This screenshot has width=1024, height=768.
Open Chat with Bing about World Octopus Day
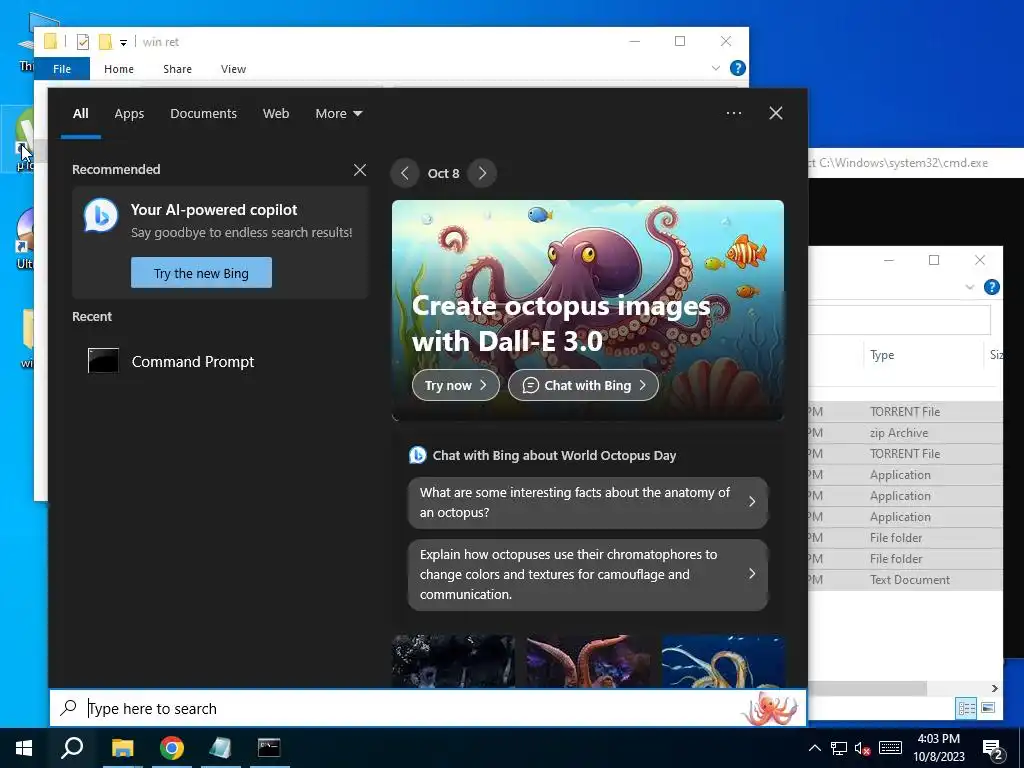tap(554, 455)
